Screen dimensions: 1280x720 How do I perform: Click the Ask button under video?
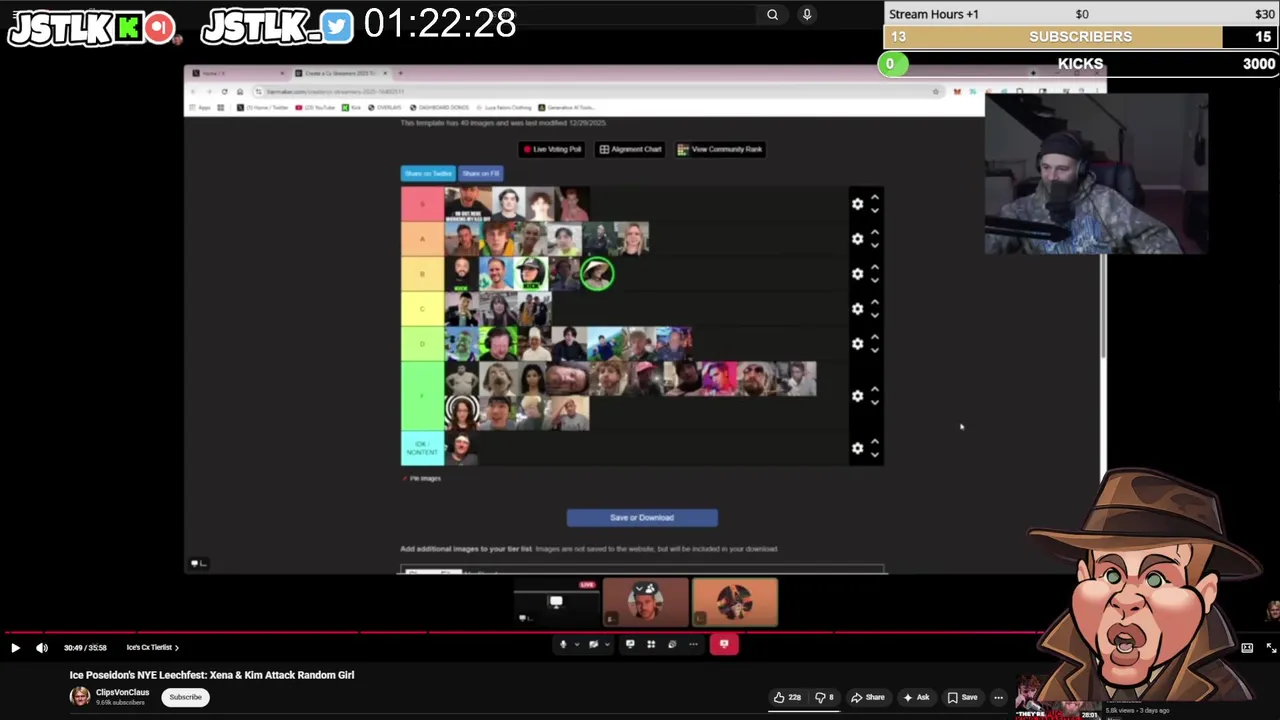click(916, 697)
